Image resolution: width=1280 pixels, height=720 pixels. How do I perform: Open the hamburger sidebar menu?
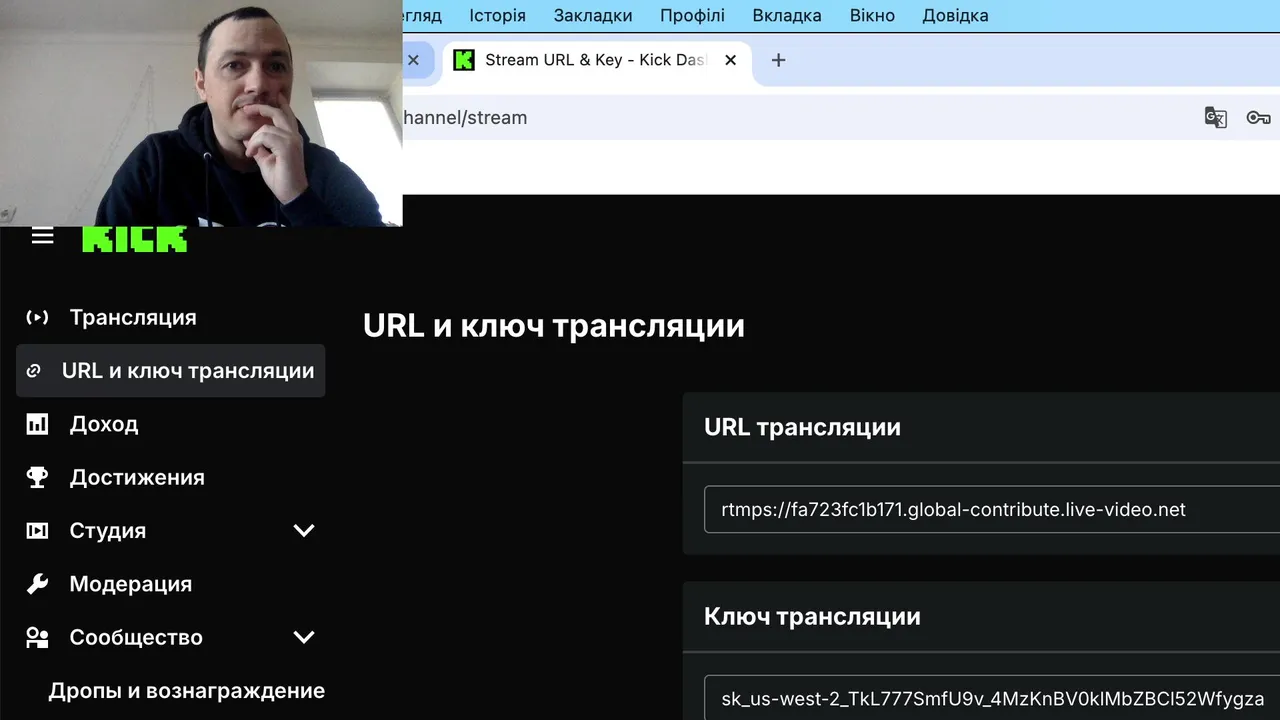[x=42, y=236]
